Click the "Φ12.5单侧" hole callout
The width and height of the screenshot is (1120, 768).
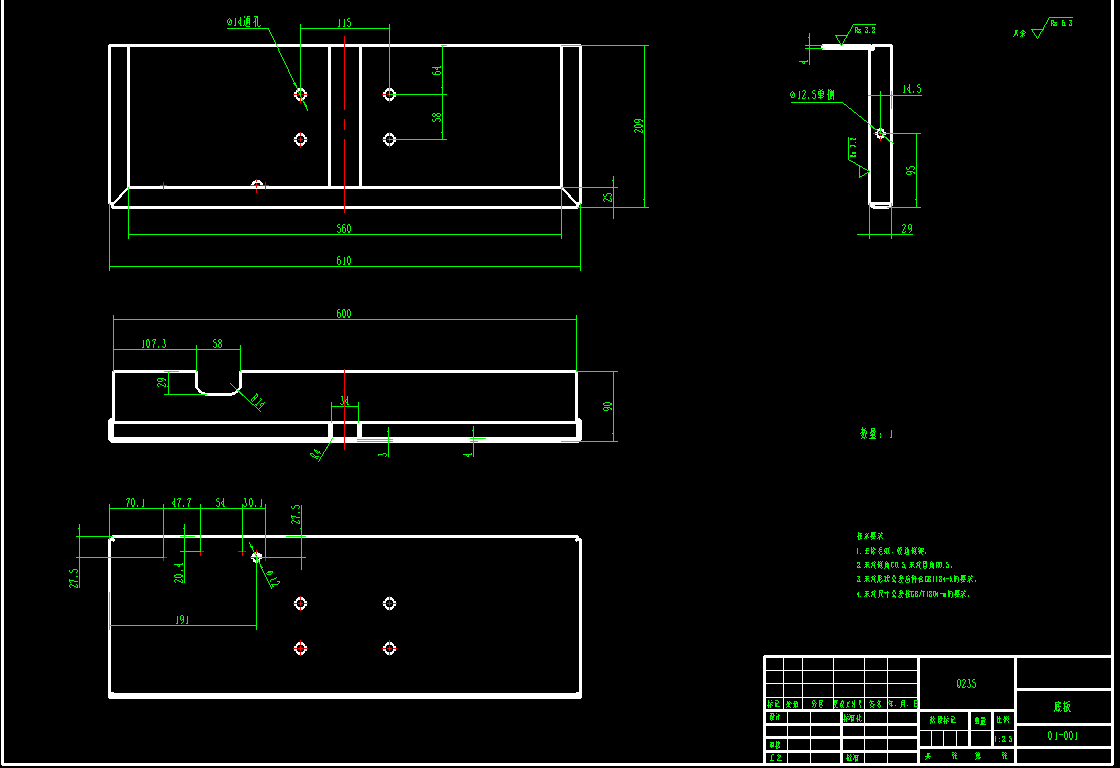[x=812, y=94]
